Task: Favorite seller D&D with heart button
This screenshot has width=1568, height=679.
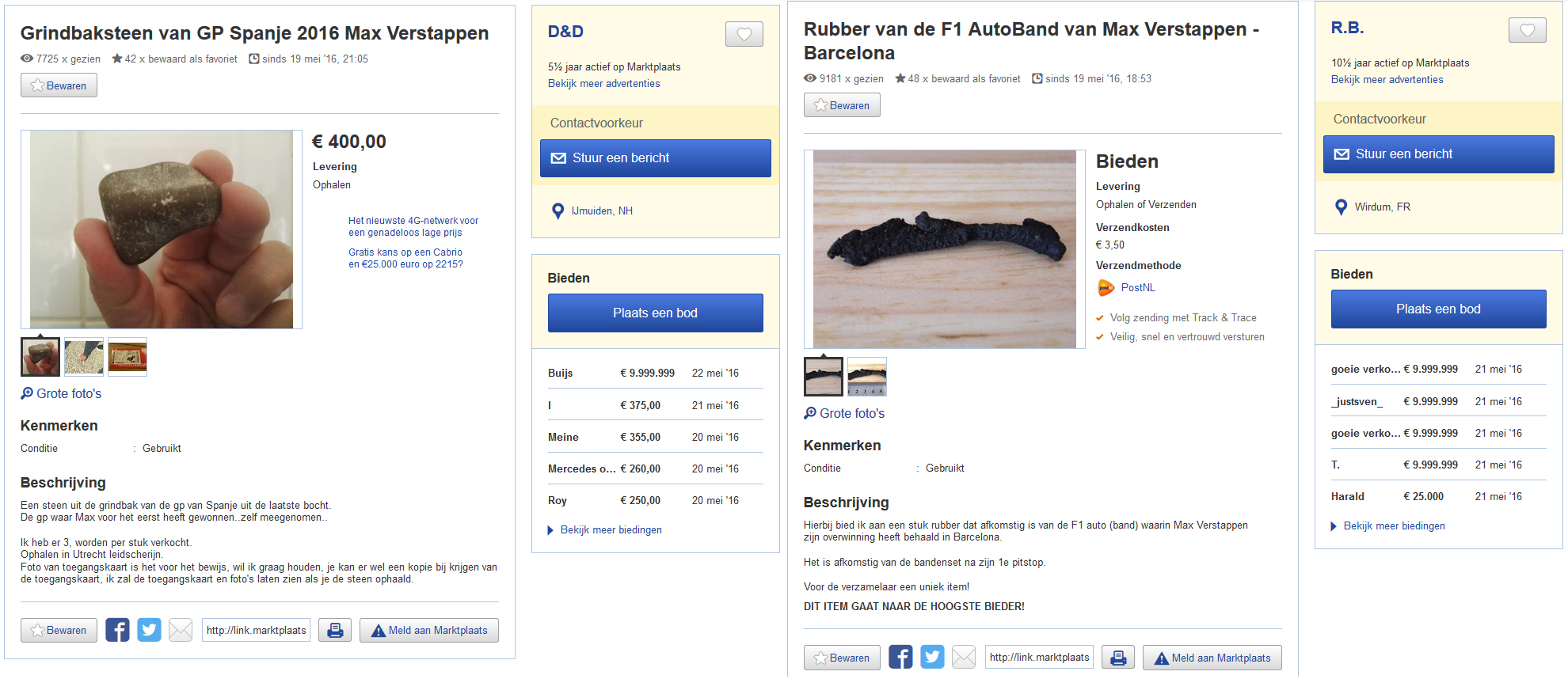Action: (744, 34)
